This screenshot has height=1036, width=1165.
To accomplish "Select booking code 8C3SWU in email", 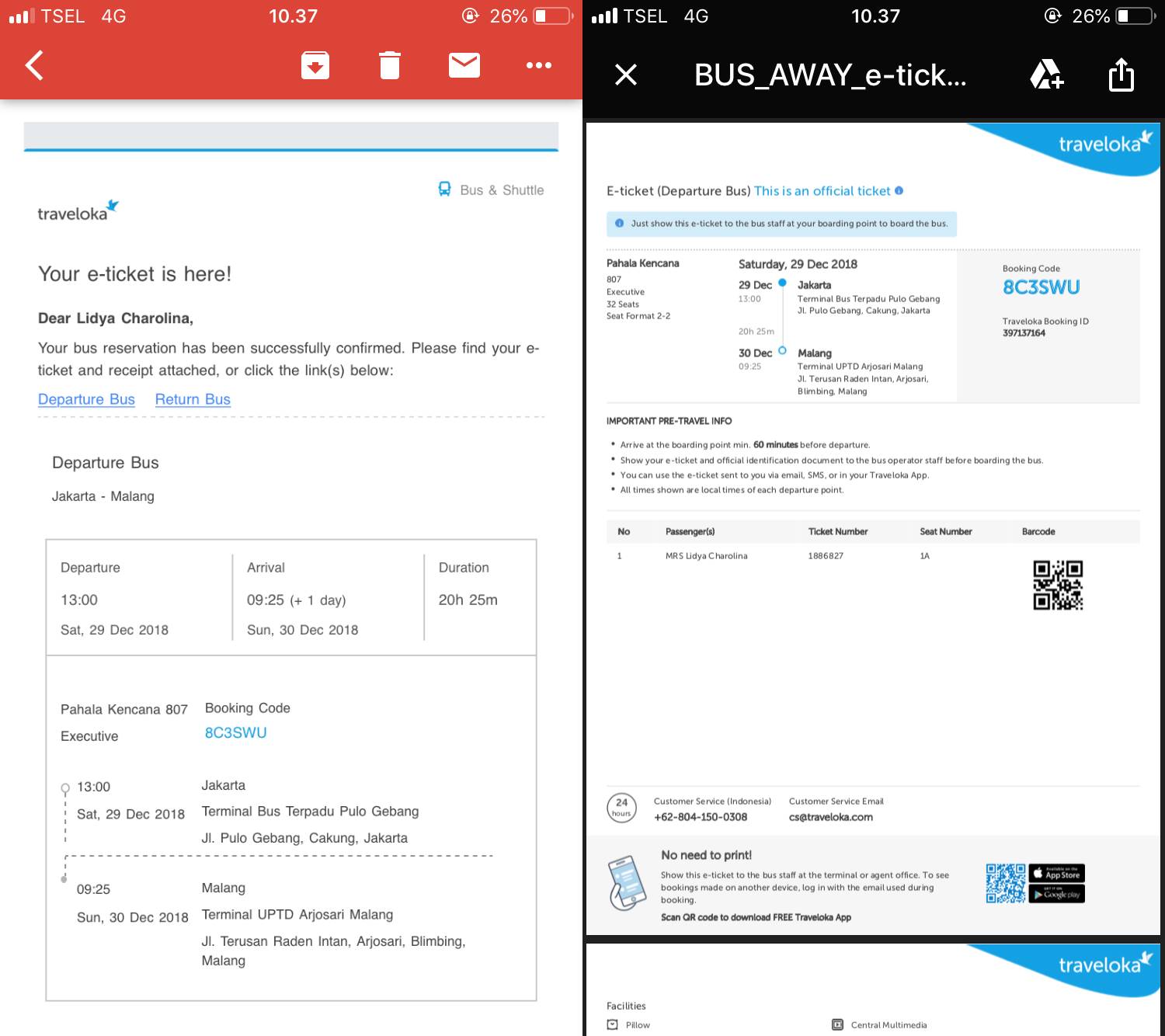I will (236, 732).
